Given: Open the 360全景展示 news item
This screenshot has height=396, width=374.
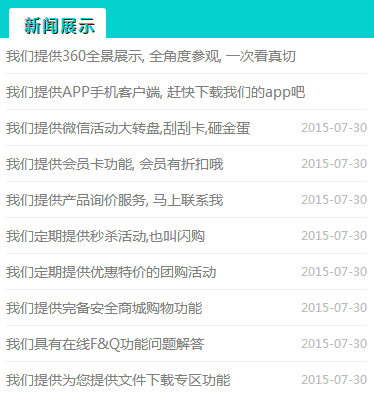Looking at the screenshot, I should [x=151, y=56].
